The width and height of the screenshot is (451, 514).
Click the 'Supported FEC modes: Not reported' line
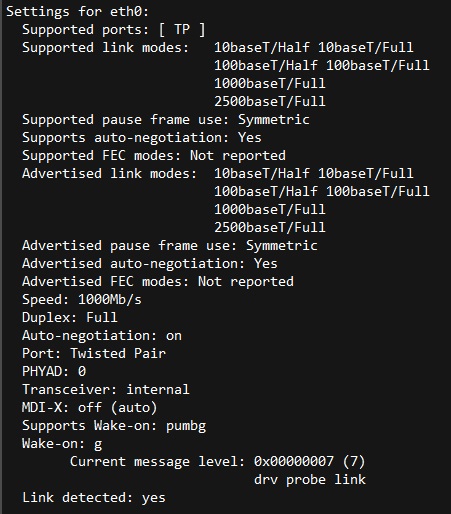(154, 156)
